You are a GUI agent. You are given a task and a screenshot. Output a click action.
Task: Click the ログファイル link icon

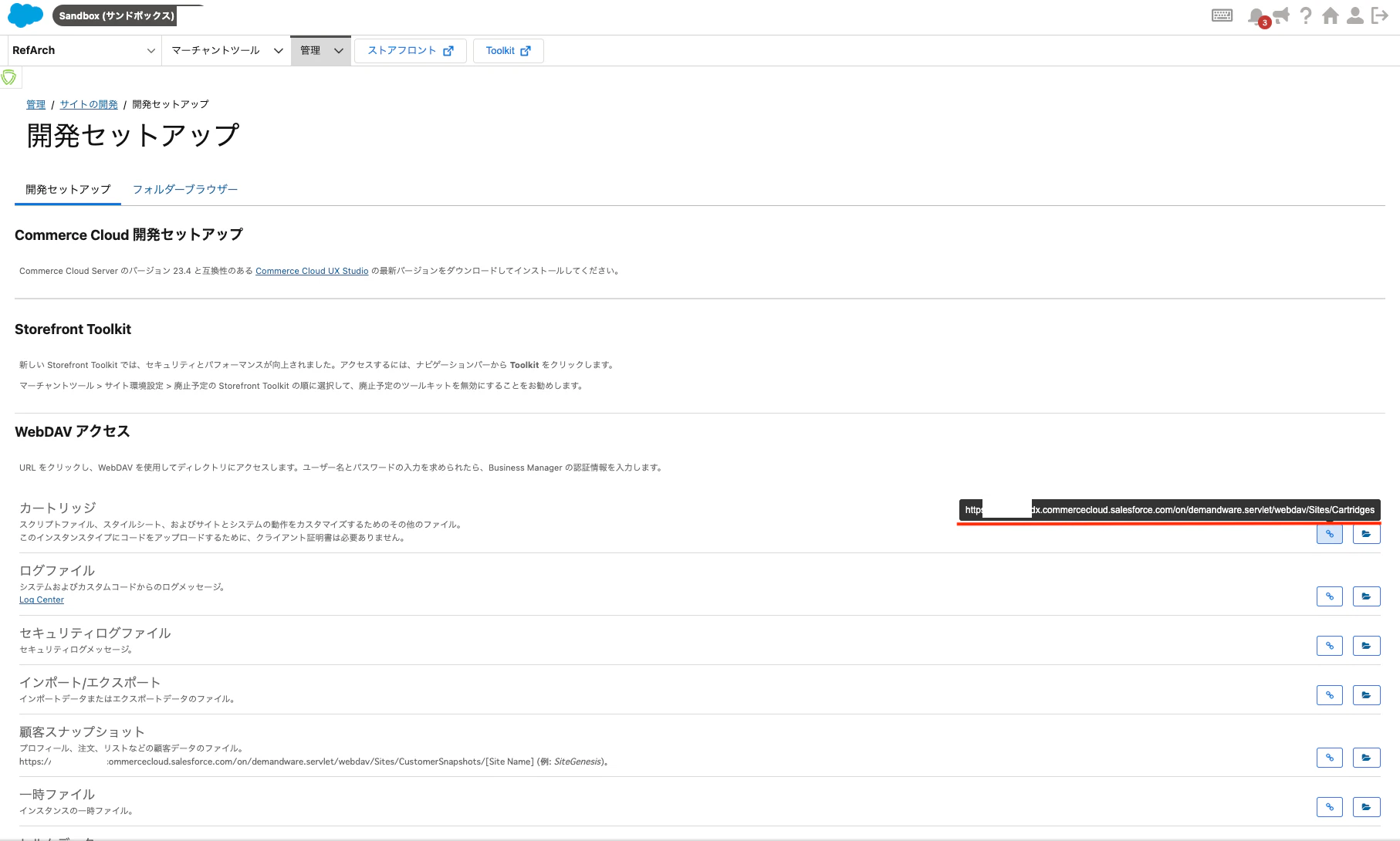(x=1330, y=596)
